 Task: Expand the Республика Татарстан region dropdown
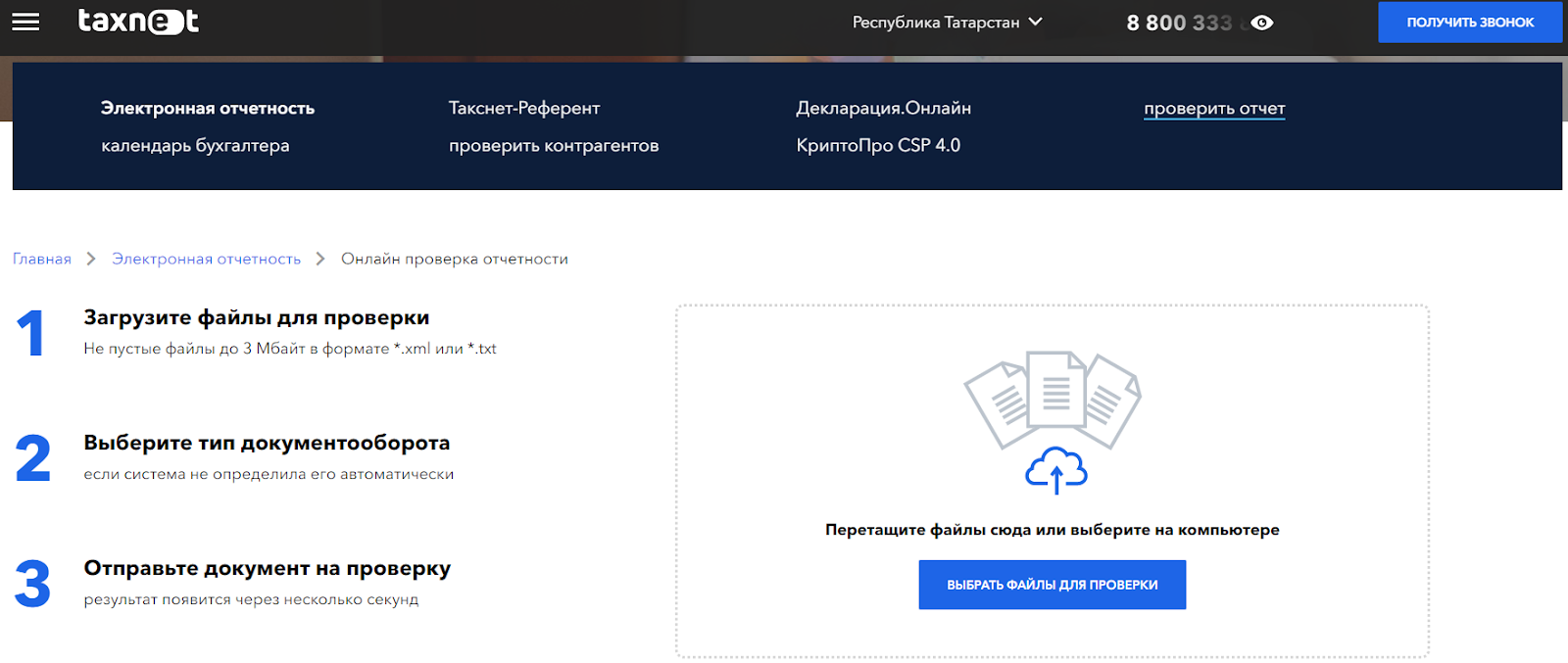pyautogui.click(x=947, y=23)
